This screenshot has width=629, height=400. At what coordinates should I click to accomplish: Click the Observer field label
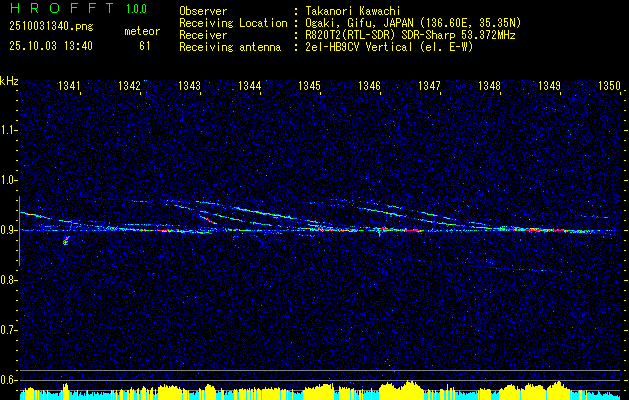coord(203,11)
